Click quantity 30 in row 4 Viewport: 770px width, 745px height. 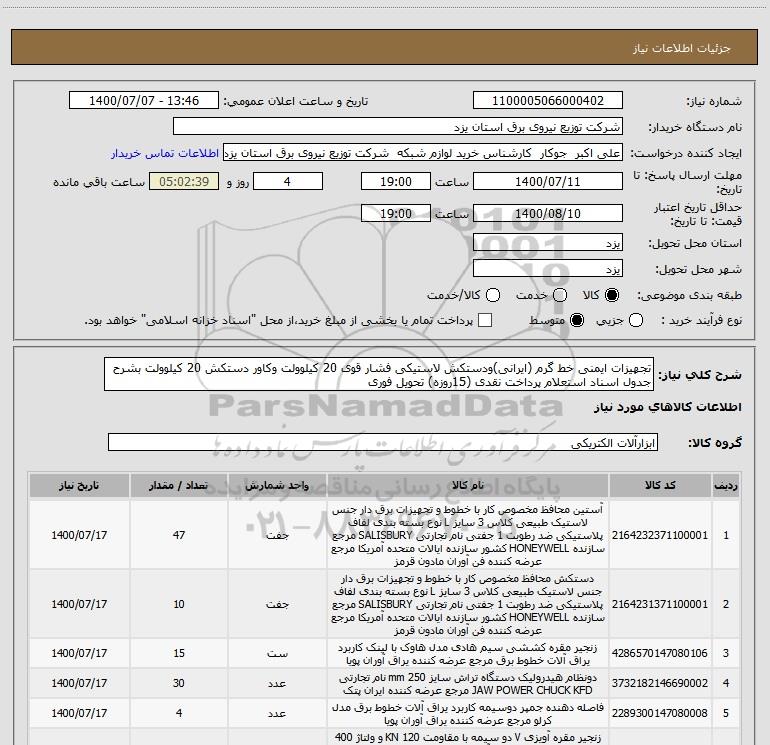click(x=179, y=683)
